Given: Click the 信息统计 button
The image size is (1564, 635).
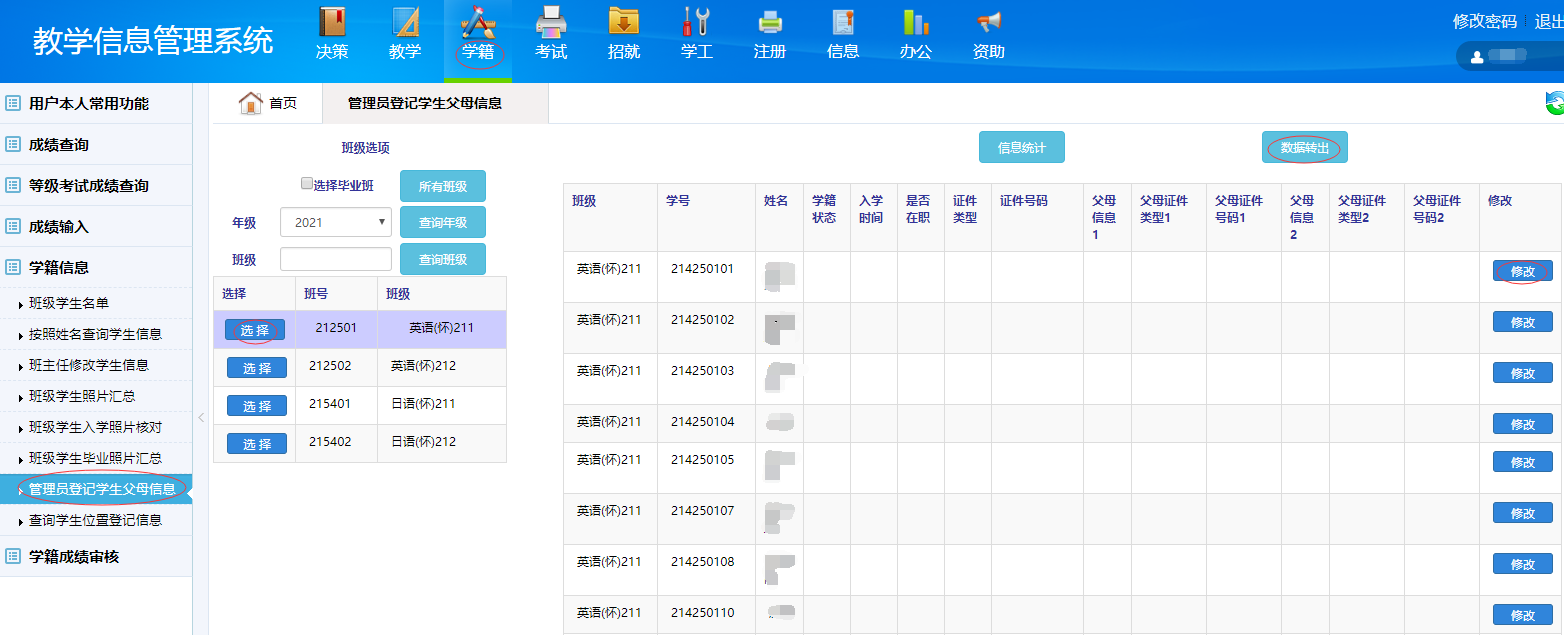Looking at the screenshot, I should click(1022, 147).
